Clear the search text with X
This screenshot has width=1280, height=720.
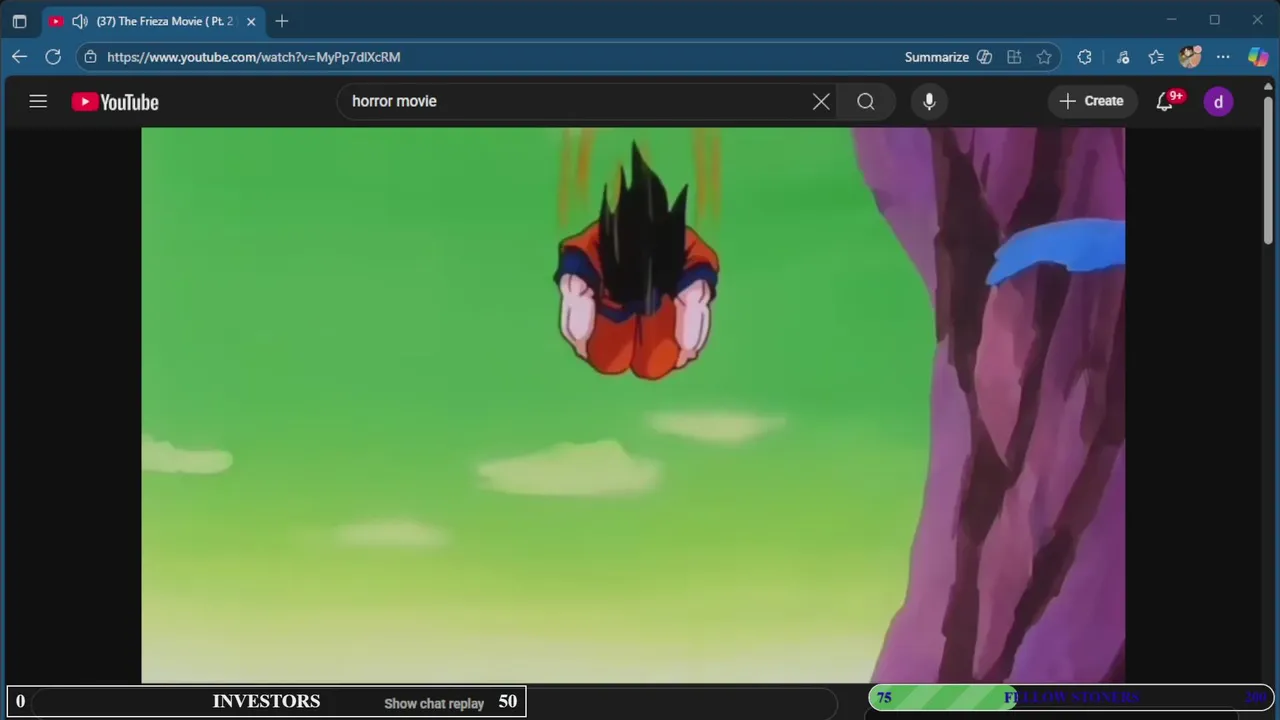(821, 101)
